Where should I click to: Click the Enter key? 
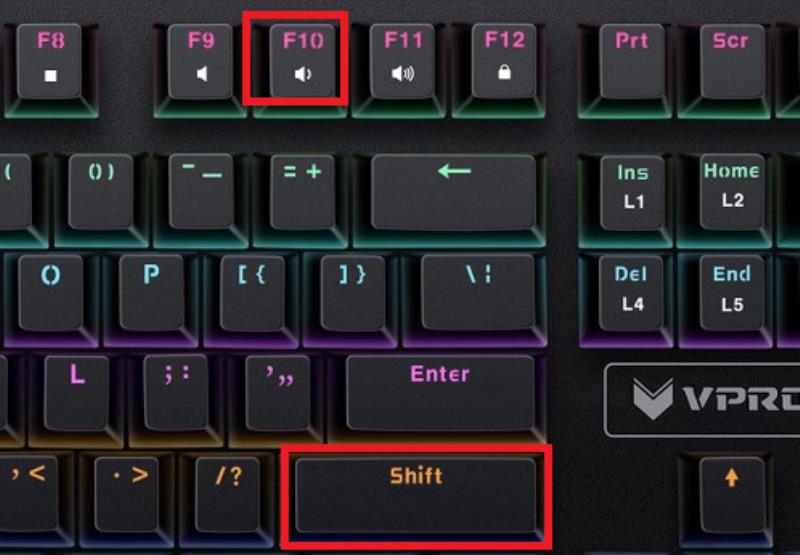coord(440,393)
